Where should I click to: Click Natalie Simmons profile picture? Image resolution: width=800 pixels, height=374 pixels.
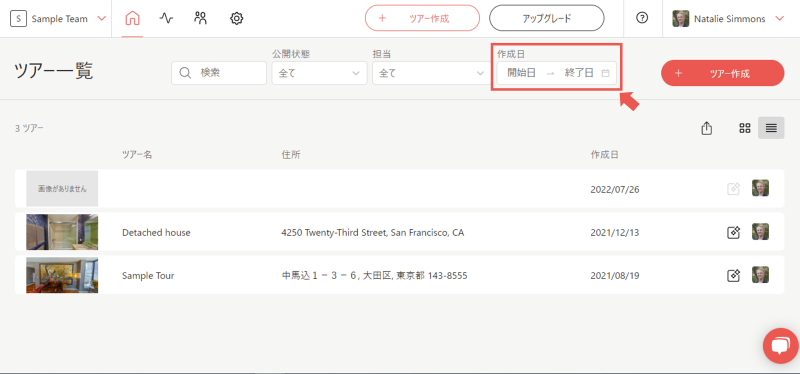point(681,19)
